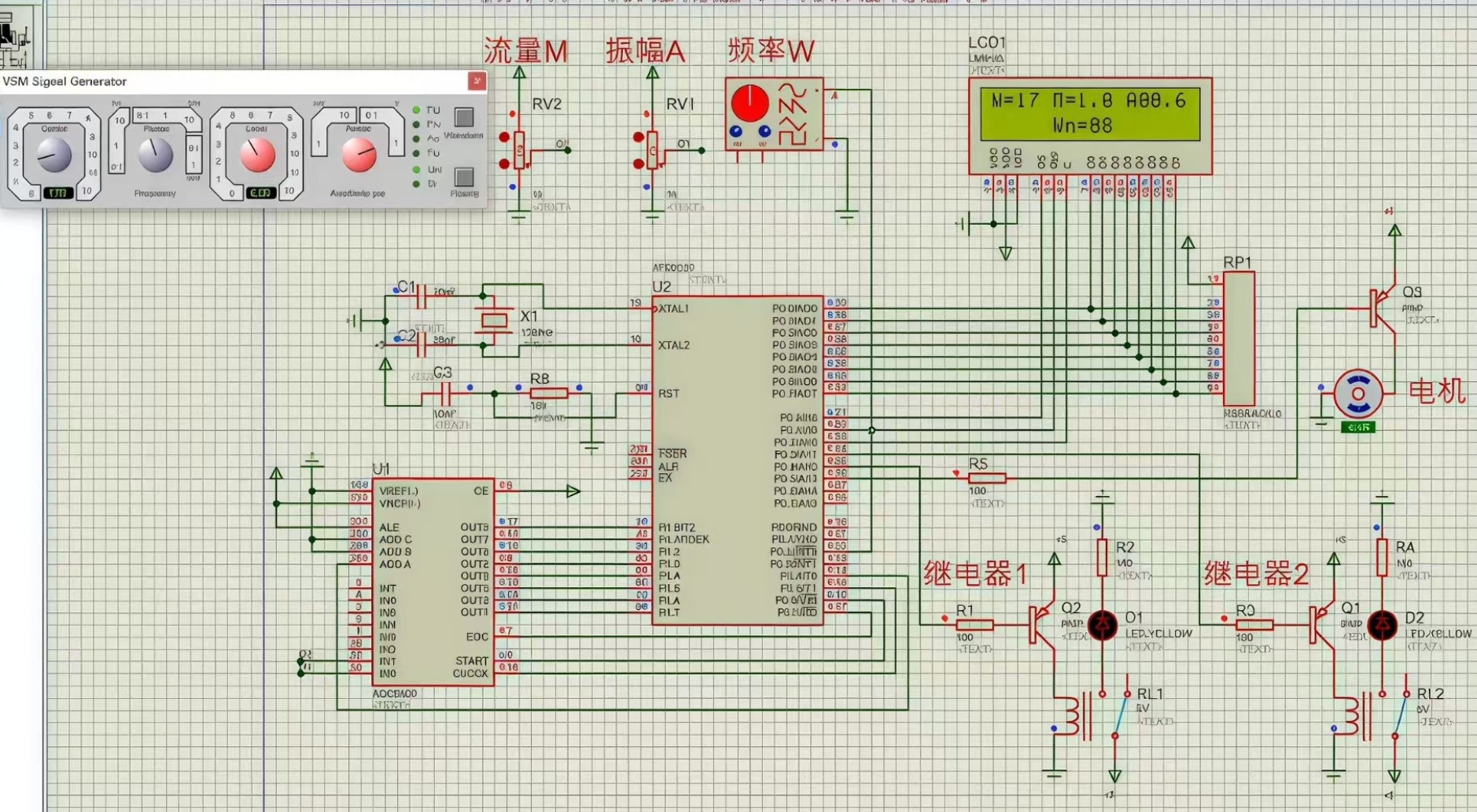Click the red amplitude Range knob
Image resolution: width=1477 pixels, height=812 pixels.
coord(359,155)
